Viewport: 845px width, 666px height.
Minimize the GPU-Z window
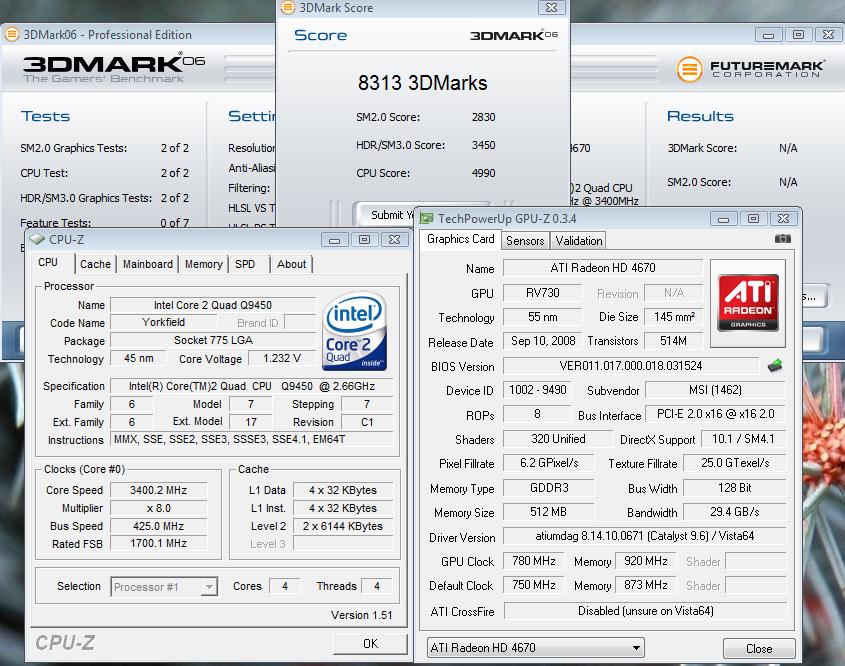point(724,219)
